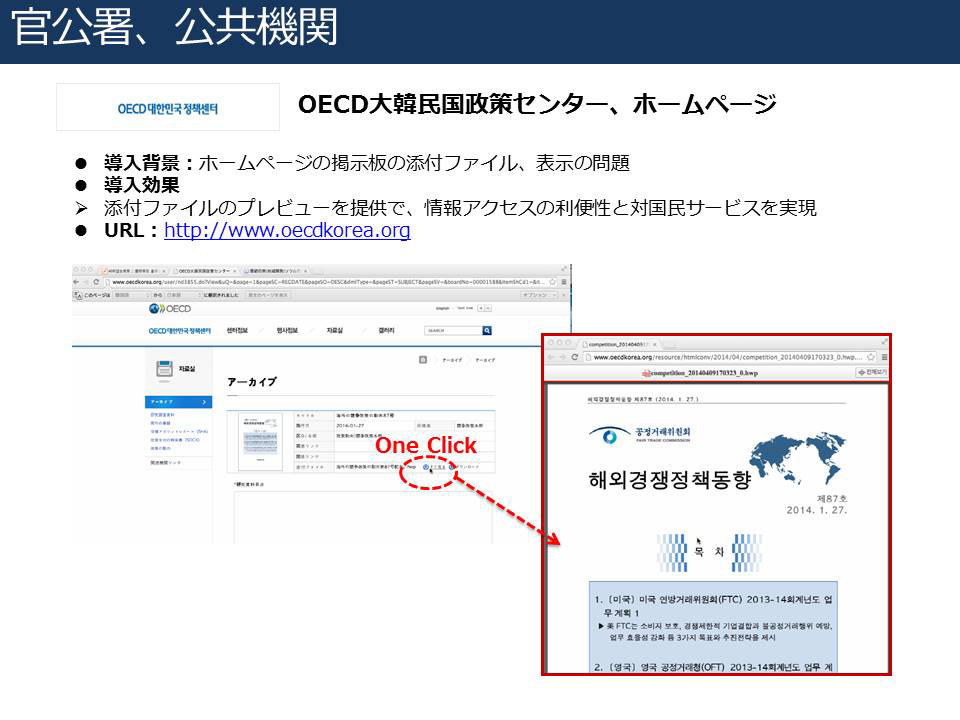Click the 자료실 filing-drawer icon in the sidebar
Viewport: 960px width, 720px height.
click(x=164, y=369)
